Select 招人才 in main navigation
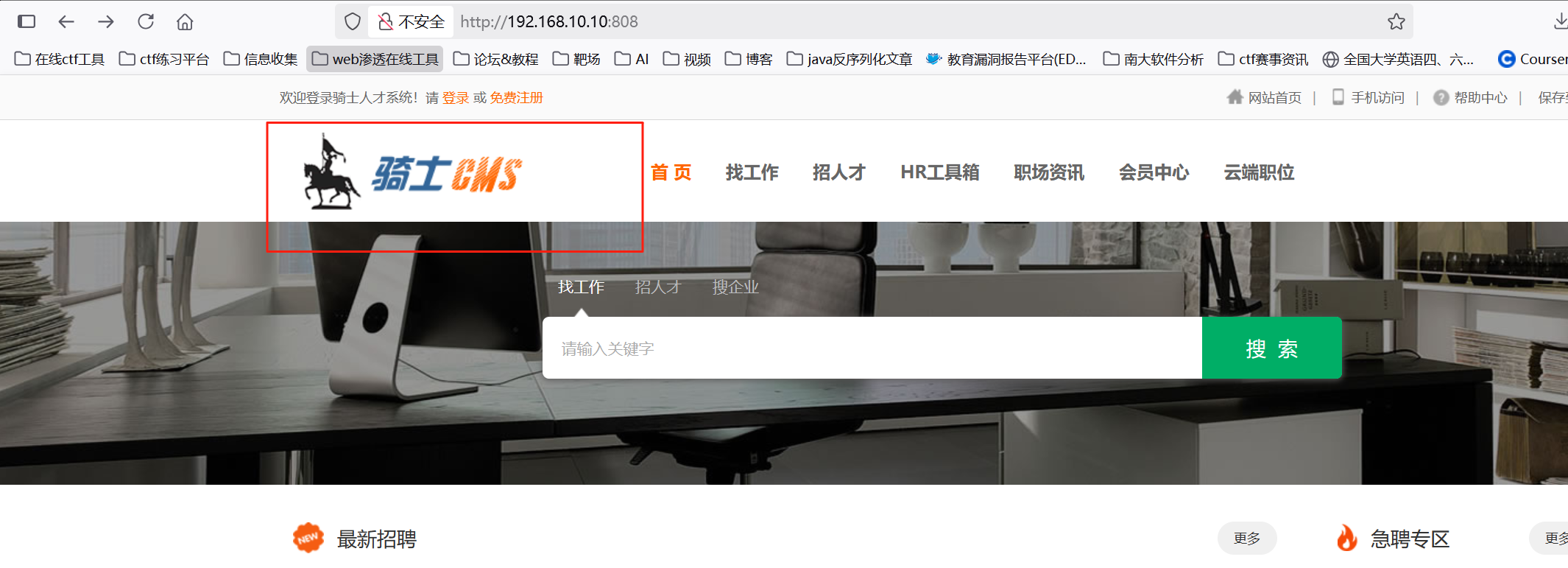The width and height of the screenshot is (1568, 568). click(x=838, y=172)
